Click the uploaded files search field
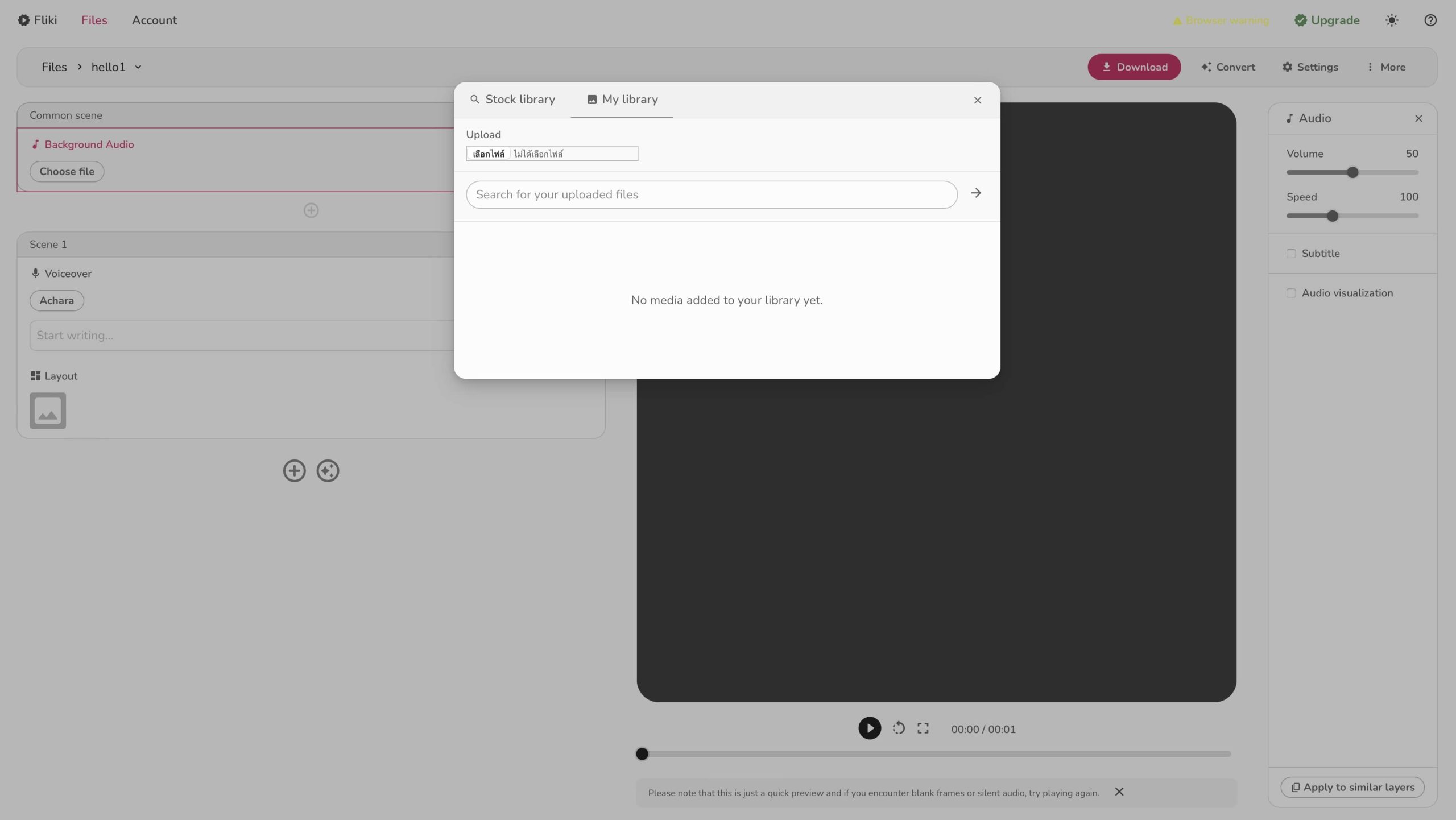1456x820 pixels. pos(711,195)
